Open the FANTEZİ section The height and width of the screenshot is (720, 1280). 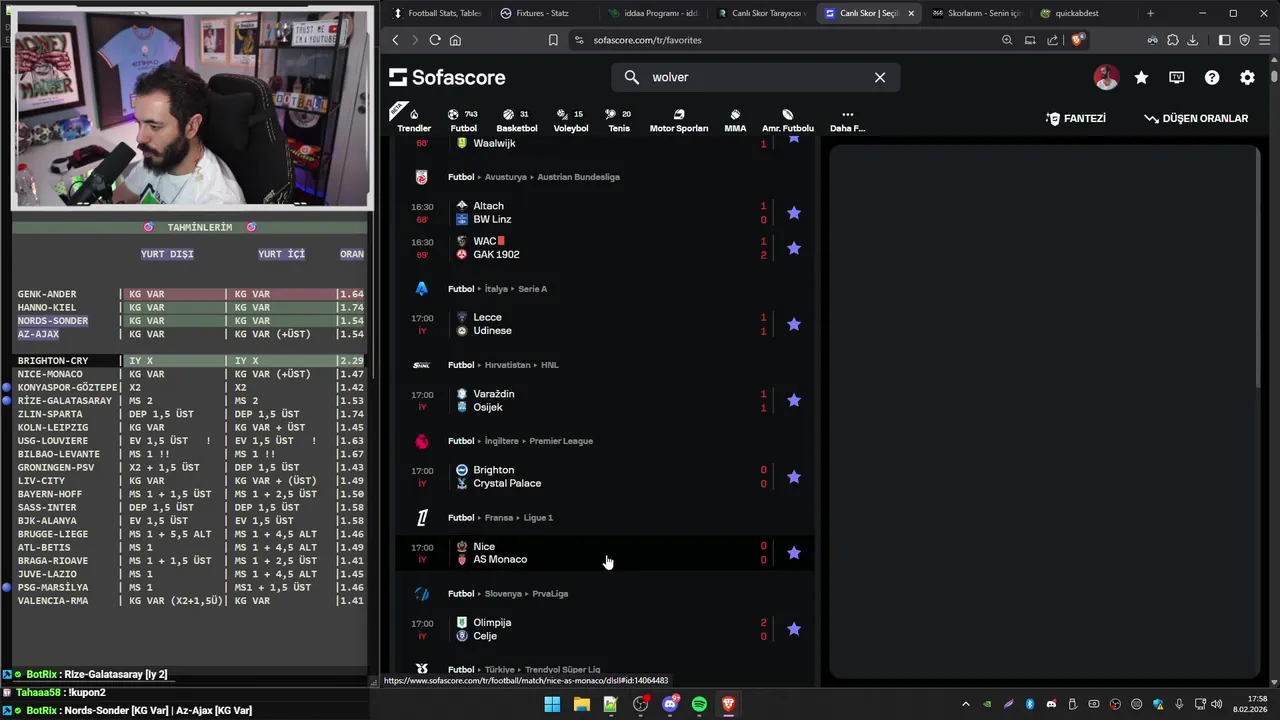coord(1076,118)
